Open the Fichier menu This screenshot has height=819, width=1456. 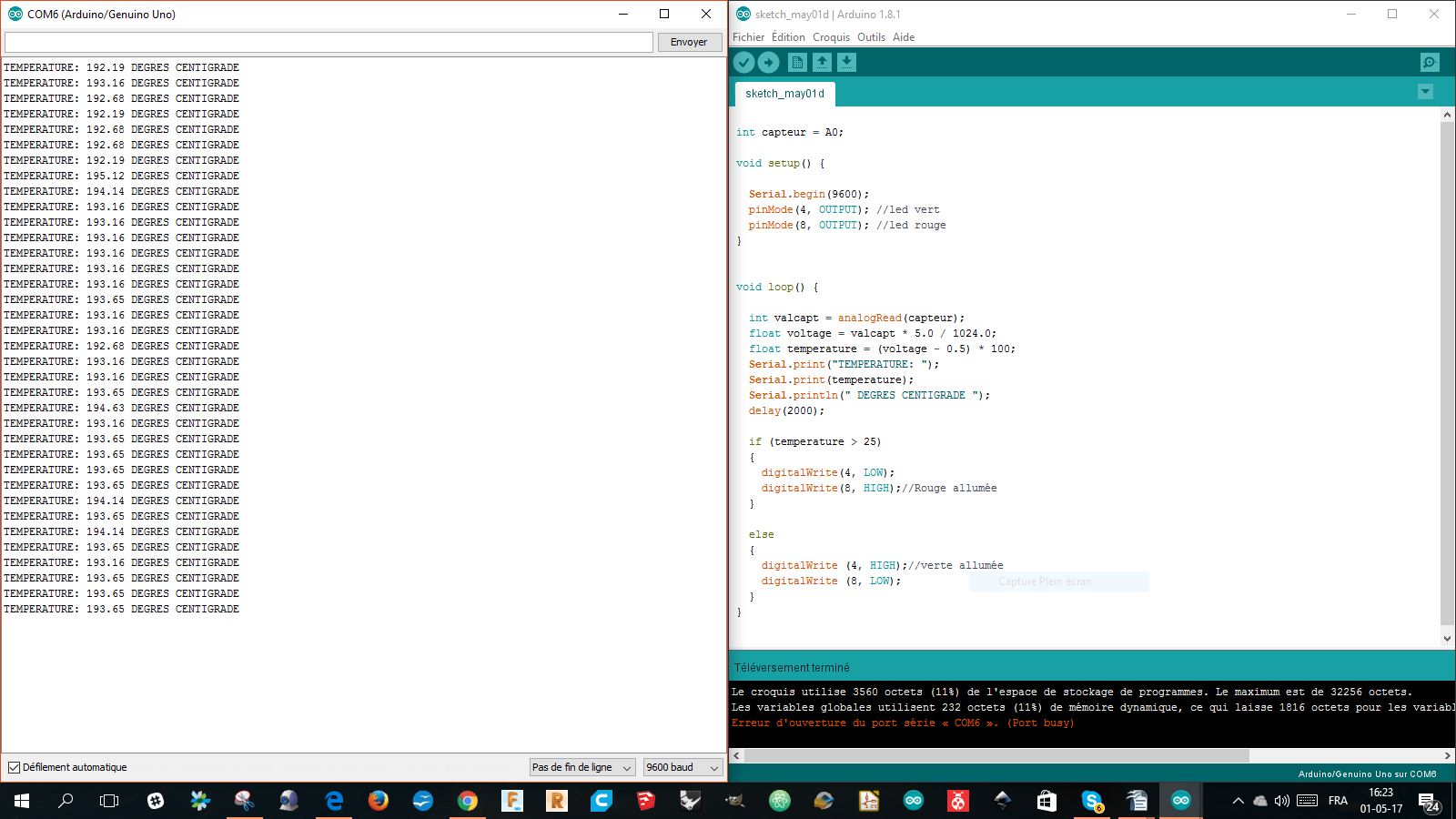tap(748, 37)
